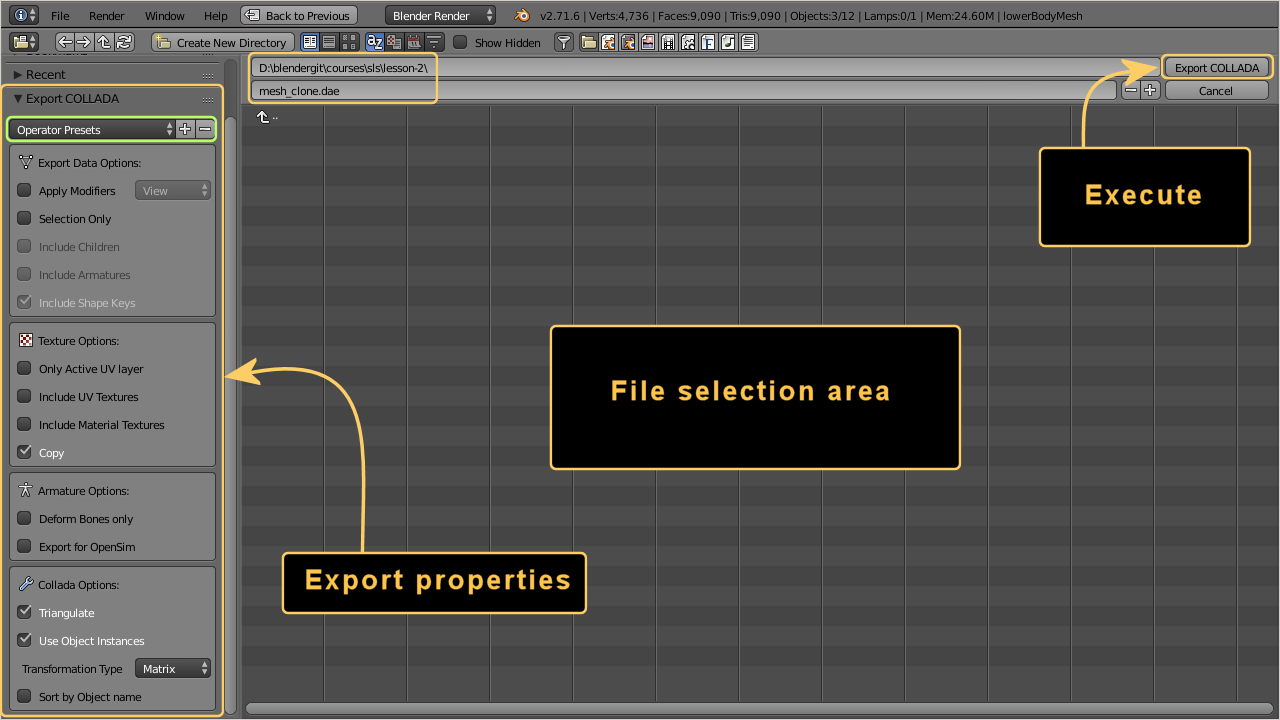This screenshot has height=720, width=1280.
Task: Click the Export COLLADA button
Action: click(1216, 68)
